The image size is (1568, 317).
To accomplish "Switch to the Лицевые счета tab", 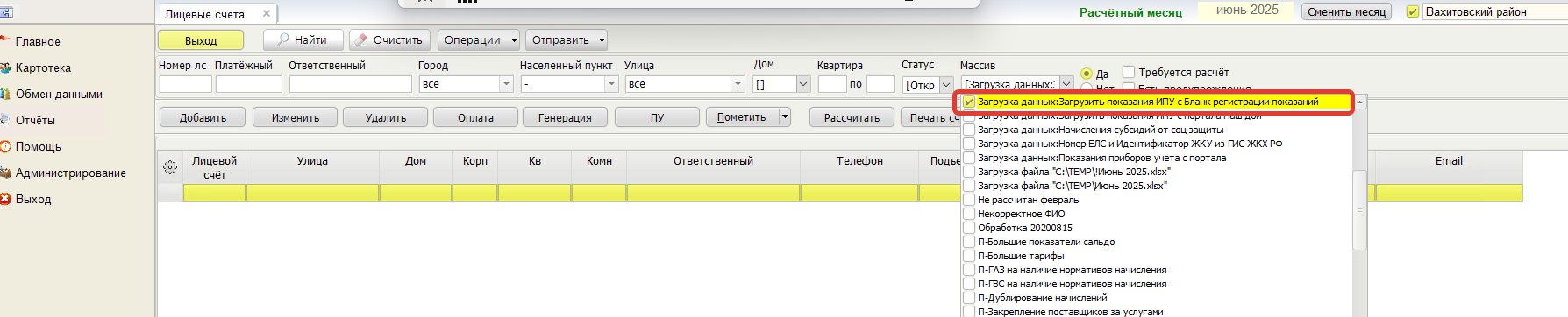I will pyautogui.click(x=205, y=14).
